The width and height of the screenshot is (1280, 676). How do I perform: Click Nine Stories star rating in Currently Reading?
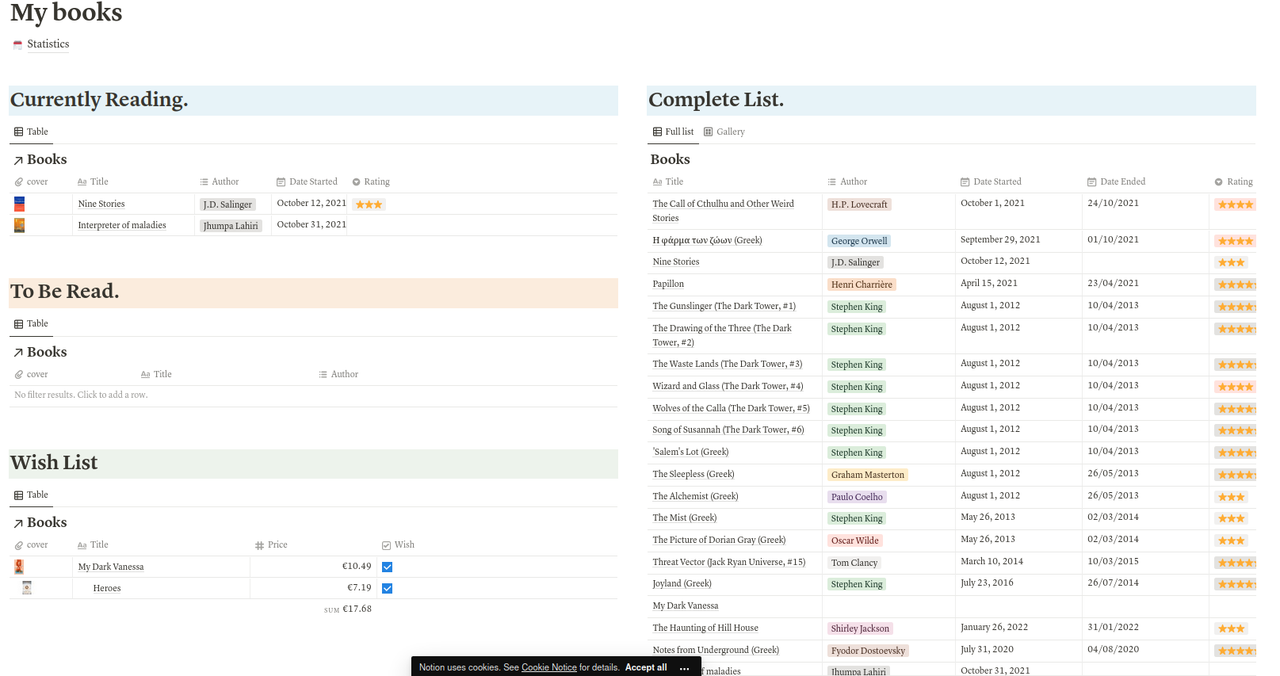tap(369, 204)
